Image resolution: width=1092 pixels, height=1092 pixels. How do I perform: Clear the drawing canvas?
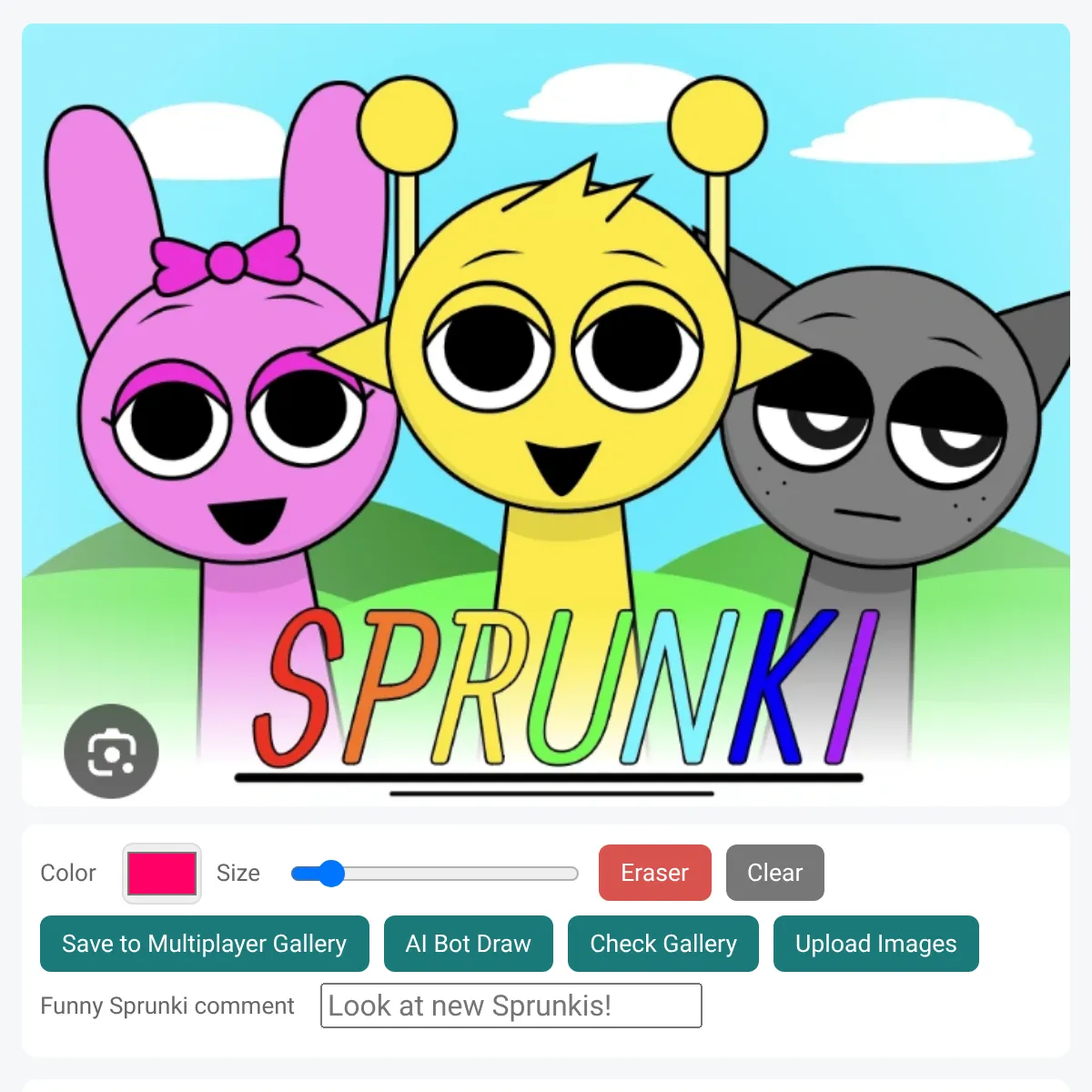(774, 873)
